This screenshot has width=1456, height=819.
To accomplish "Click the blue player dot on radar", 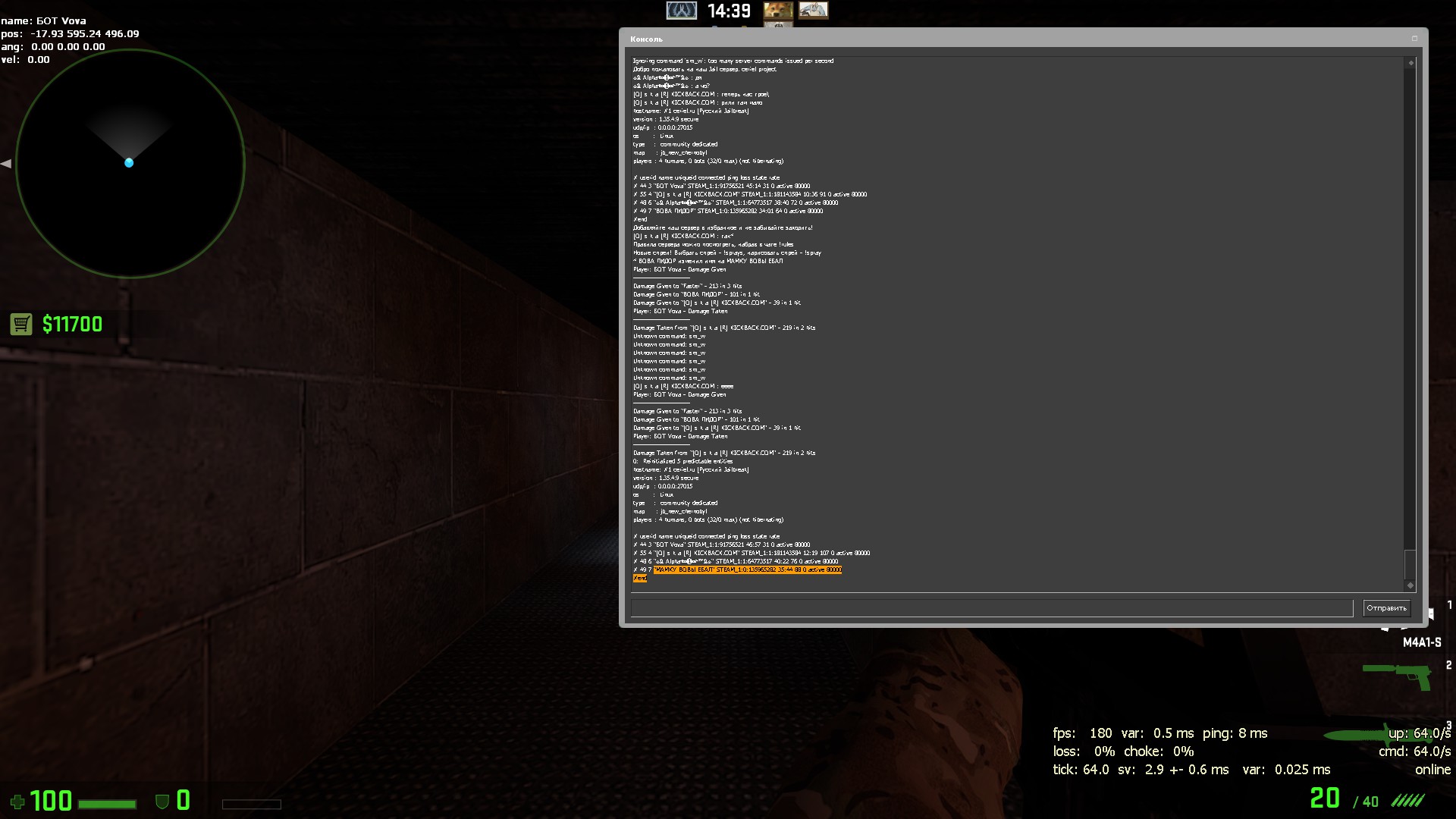I will tap(129, 163).
